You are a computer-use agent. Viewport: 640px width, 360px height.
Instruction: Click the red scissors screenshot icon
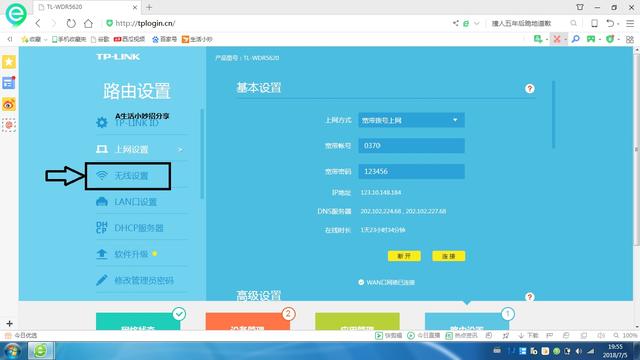click(557, 39)
